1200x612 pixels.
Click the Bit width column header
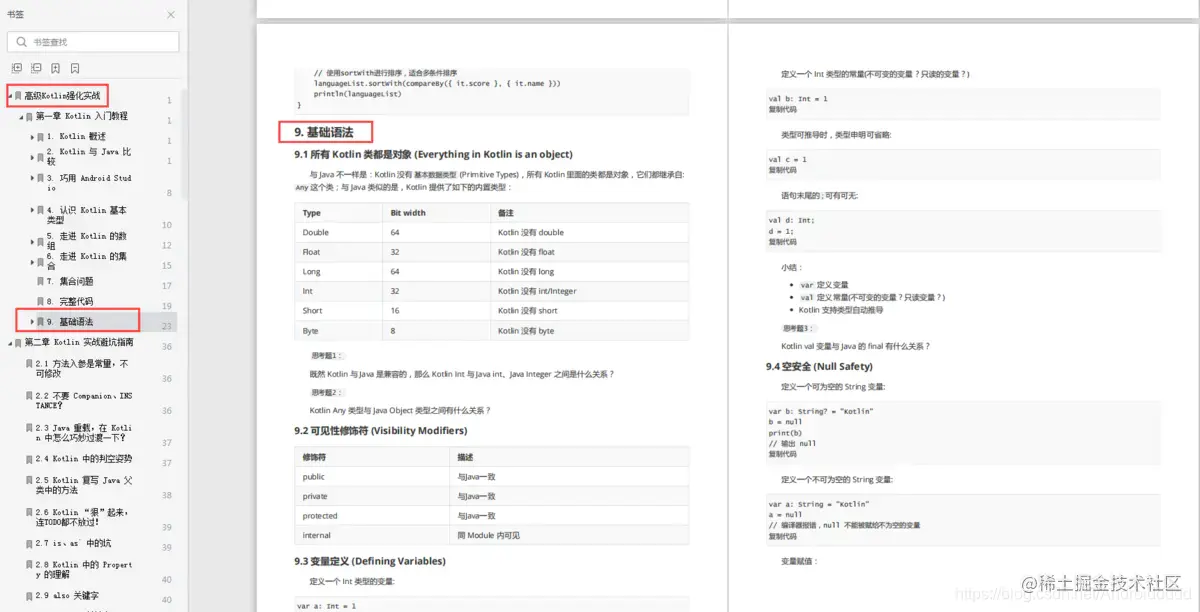point(437,213)
